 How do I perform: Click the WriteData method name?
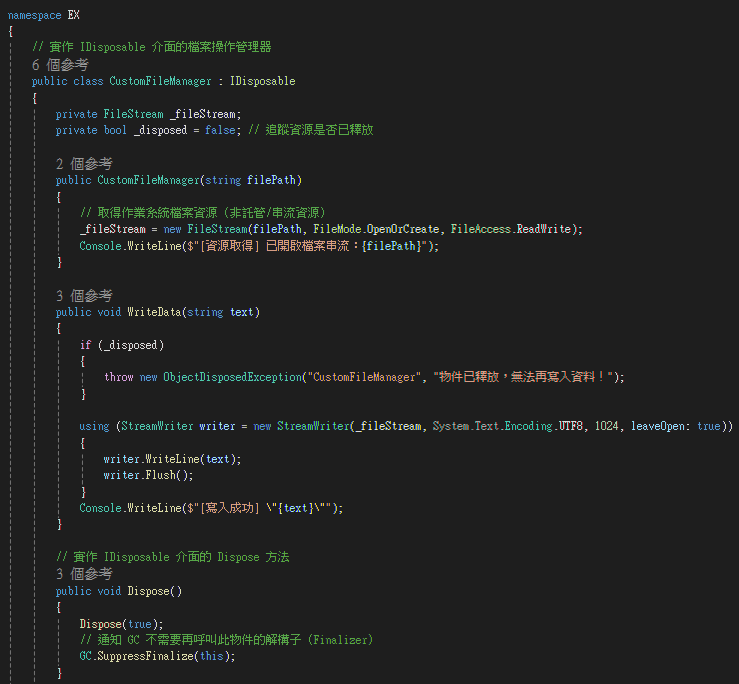click(154, 312)
